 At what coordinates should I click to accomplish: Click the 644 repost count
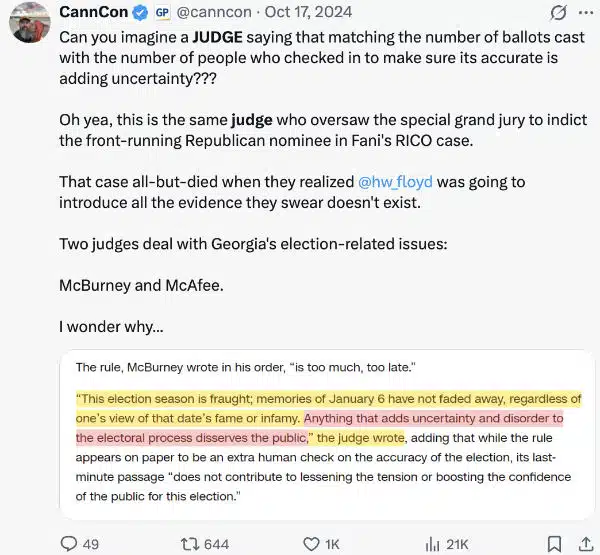pyautogui.click(x=216, y=544)
